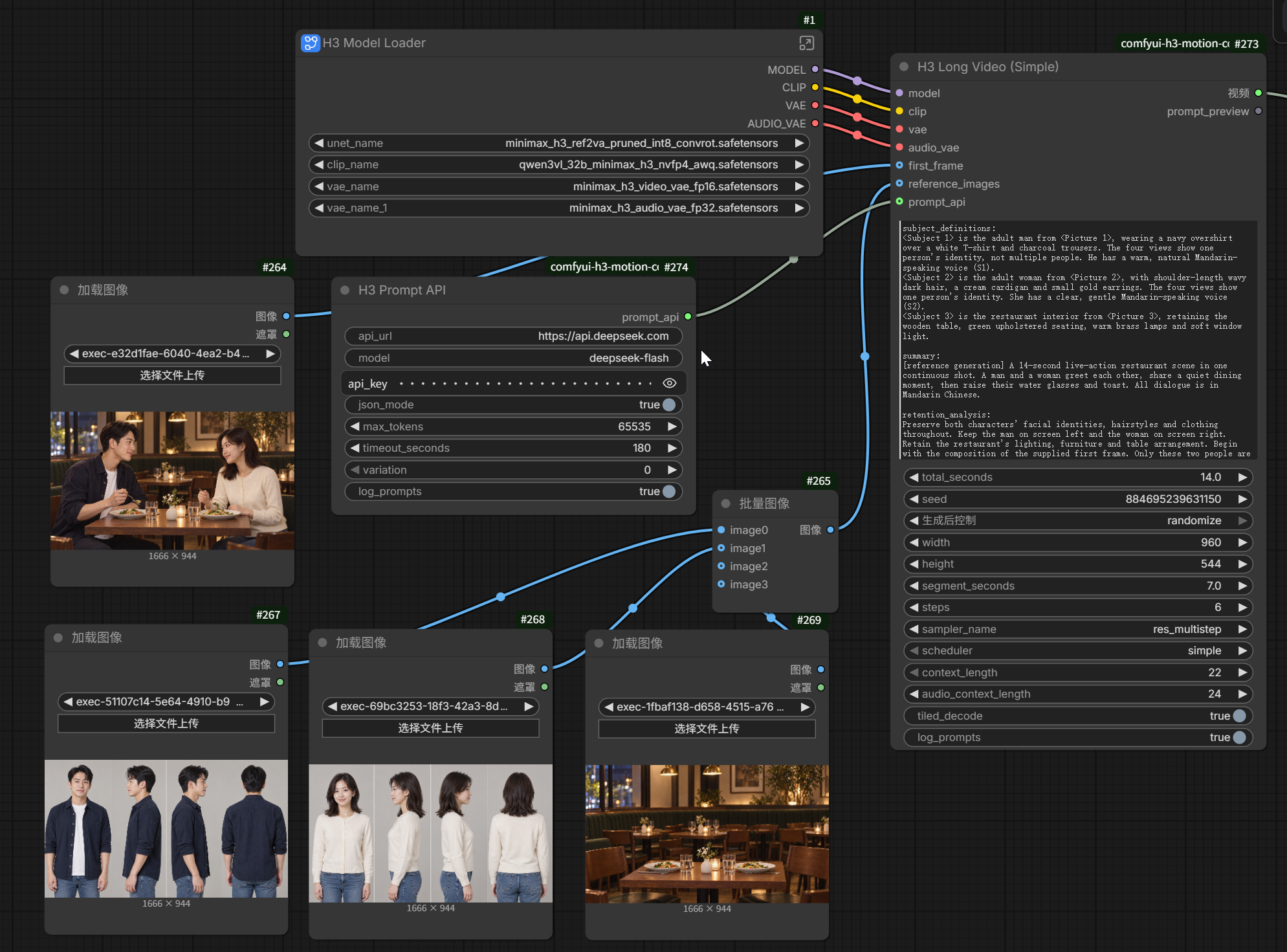Click the first_frame input socket
The image size is (1287, 952).
click(899, 166)
